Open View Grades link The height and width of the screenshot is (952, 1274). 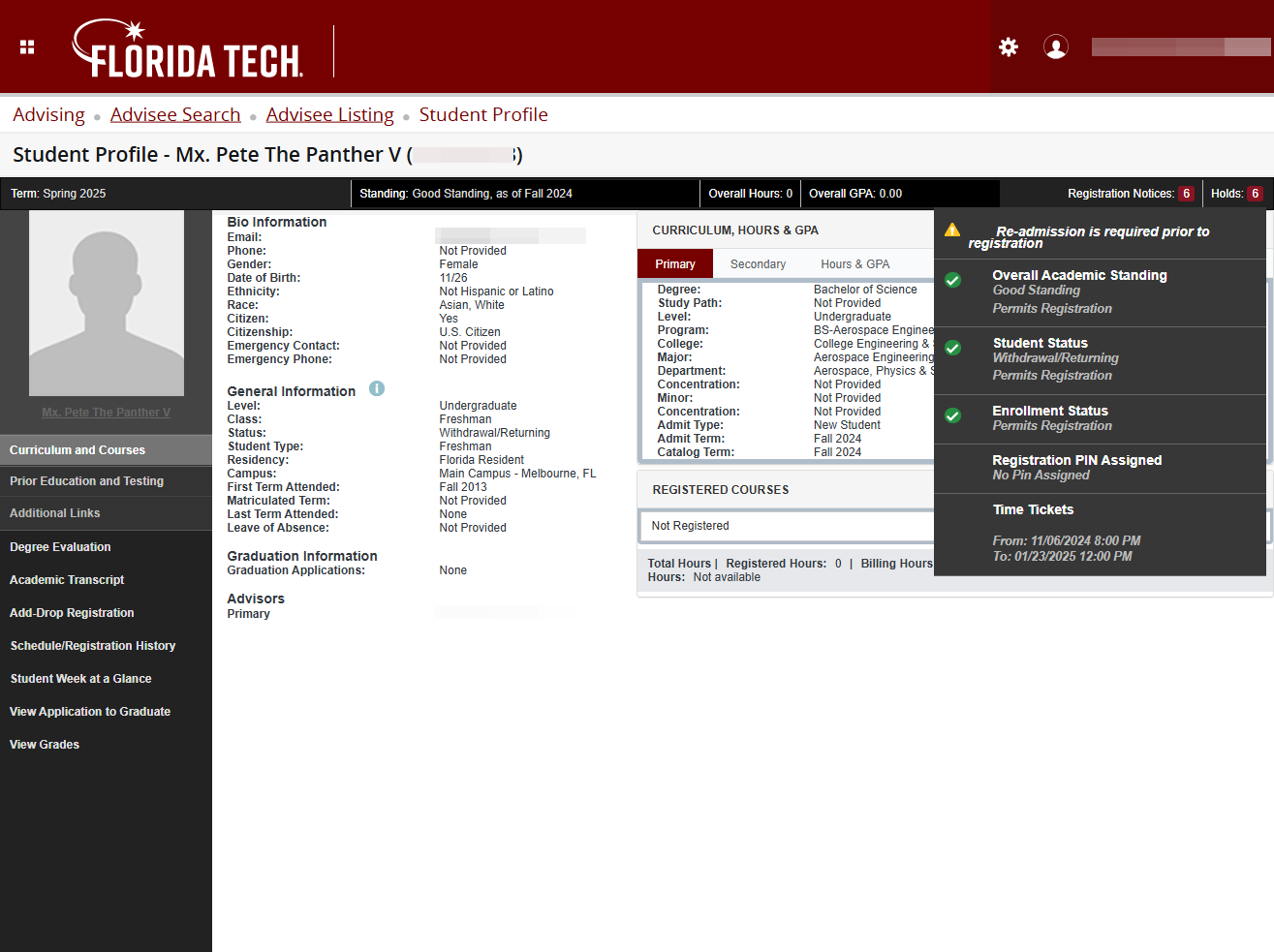(x=45, y=745)
